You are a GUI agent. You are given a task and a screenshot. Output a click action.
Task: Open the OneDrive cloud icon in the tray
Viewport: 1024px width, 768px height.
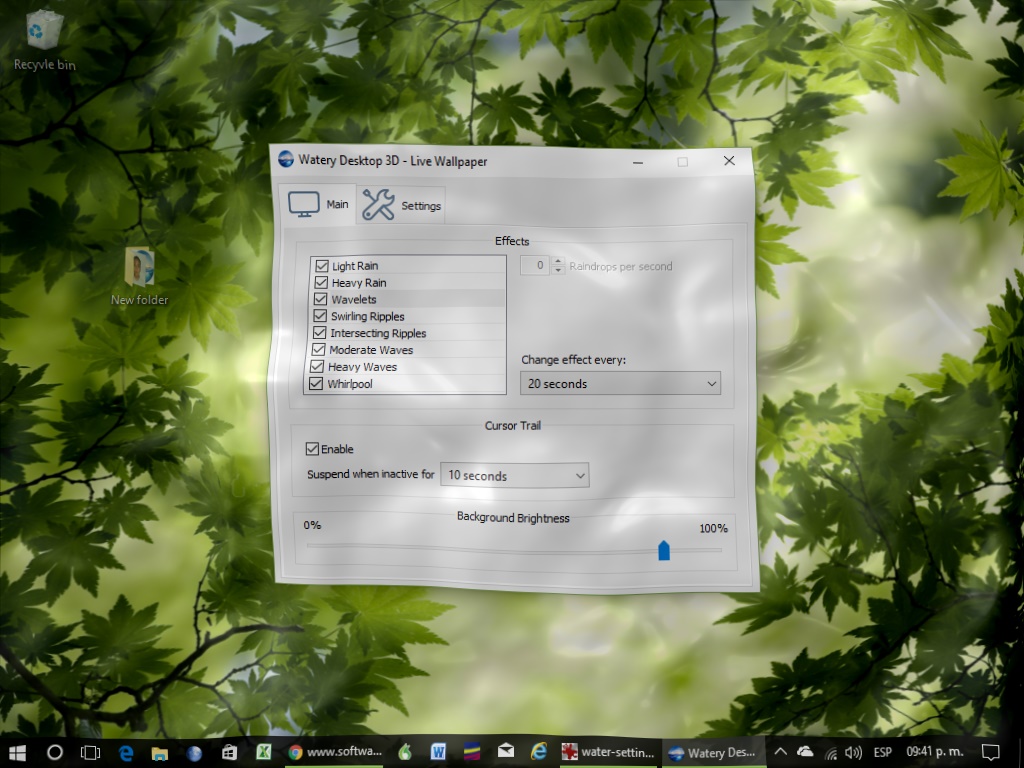[805, 751]
